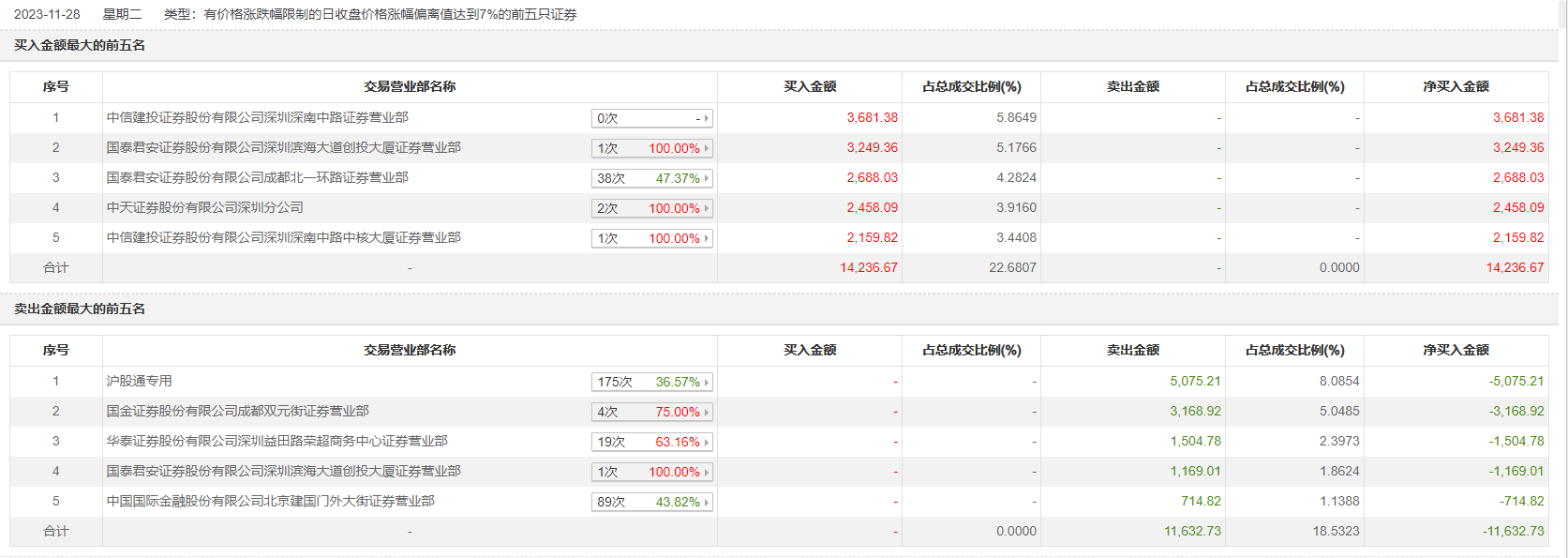The image size is (1568, 558).
Task: Open 国金证券成都双元街证券营业部 link
Action: pyautogui.click(x=238, y=411)
